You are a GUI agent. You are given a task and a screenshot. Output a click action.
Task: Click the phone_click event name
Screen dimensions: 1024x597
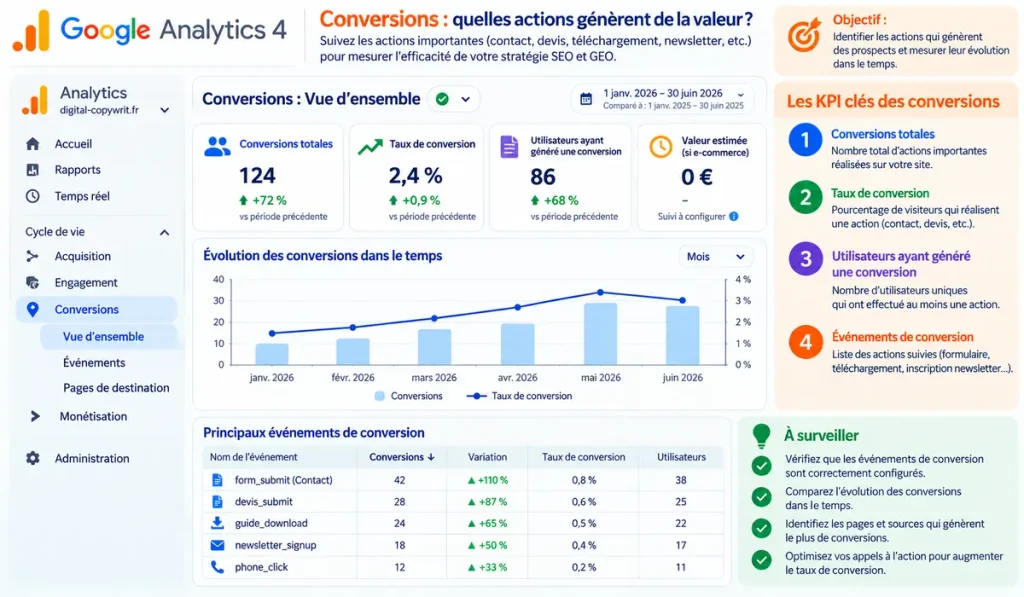[x=261, y=567]
